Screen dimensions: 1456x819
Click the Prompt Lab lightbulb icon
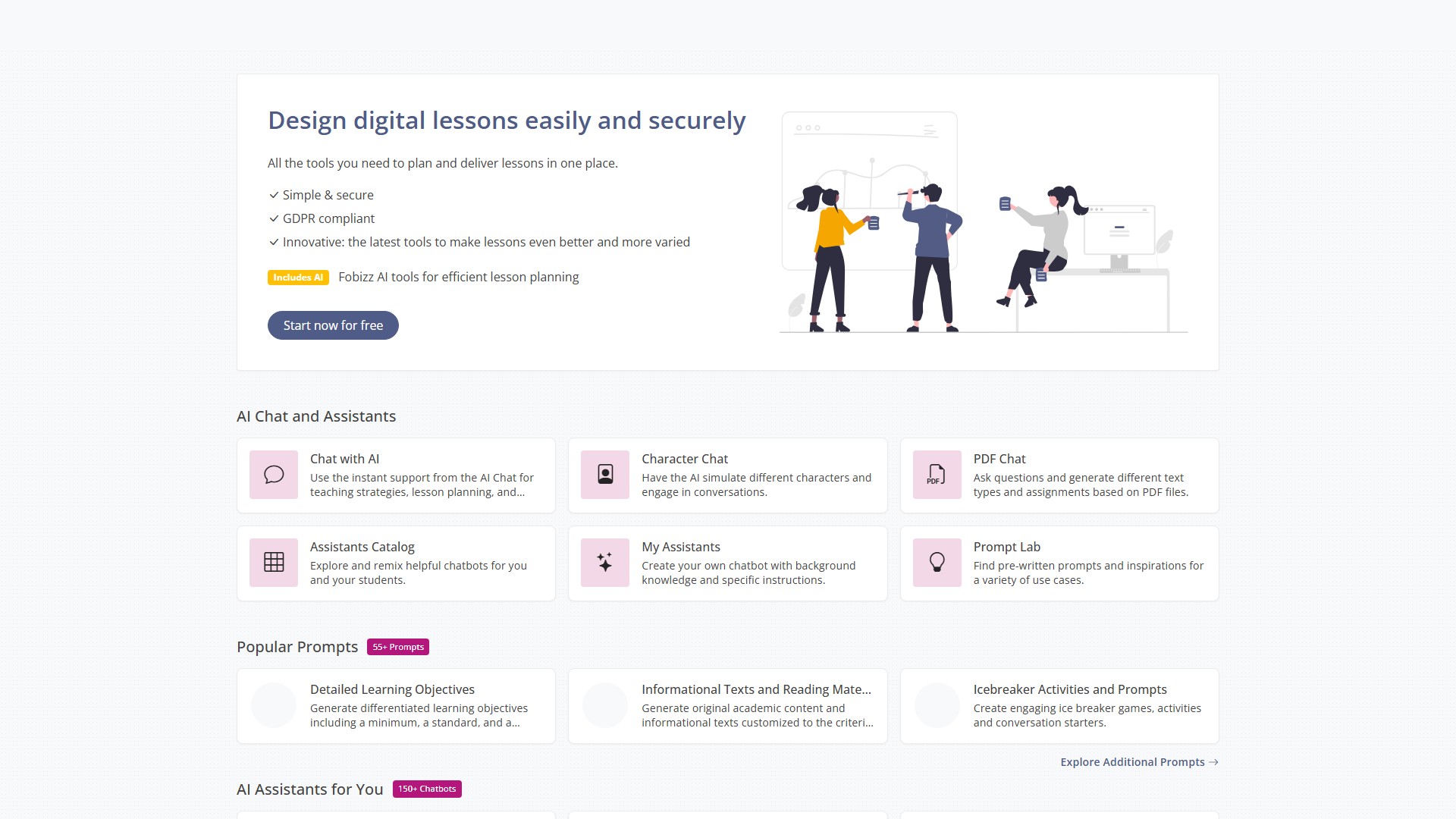(x=937, y=563)
